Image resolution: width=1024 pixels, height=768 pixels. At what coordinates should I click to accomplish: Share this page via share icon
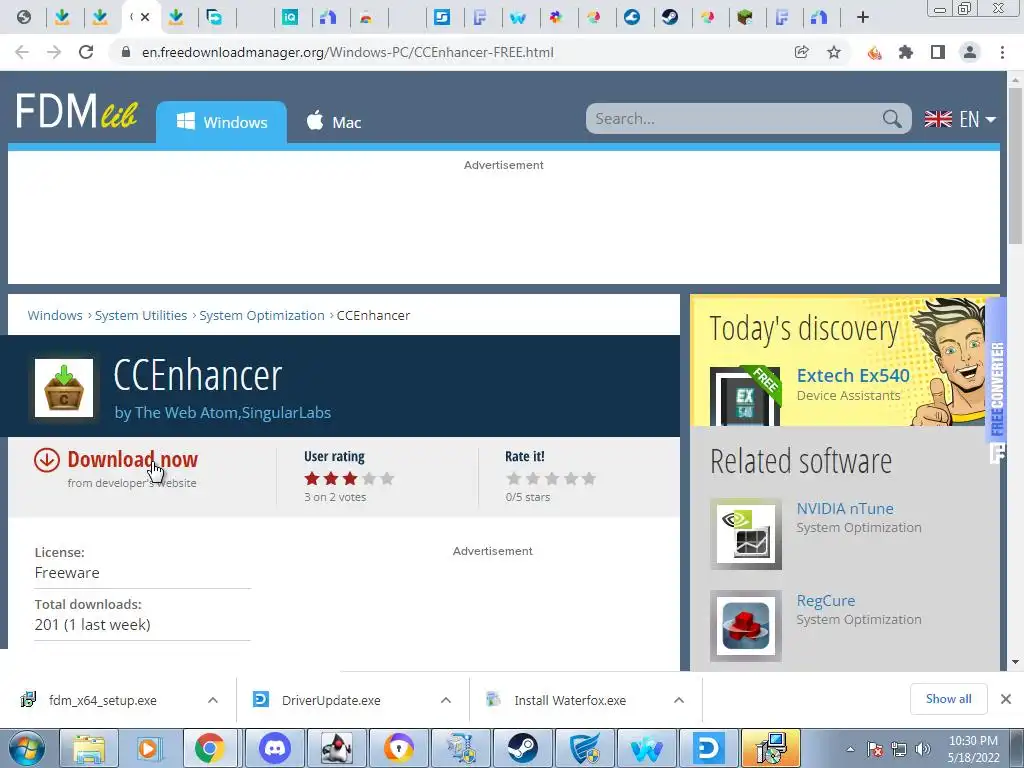click(801, 52)
